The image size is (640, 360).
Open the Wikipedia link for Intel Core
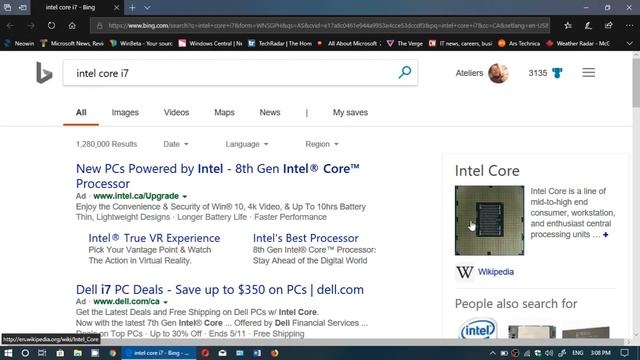coord(496,272)
